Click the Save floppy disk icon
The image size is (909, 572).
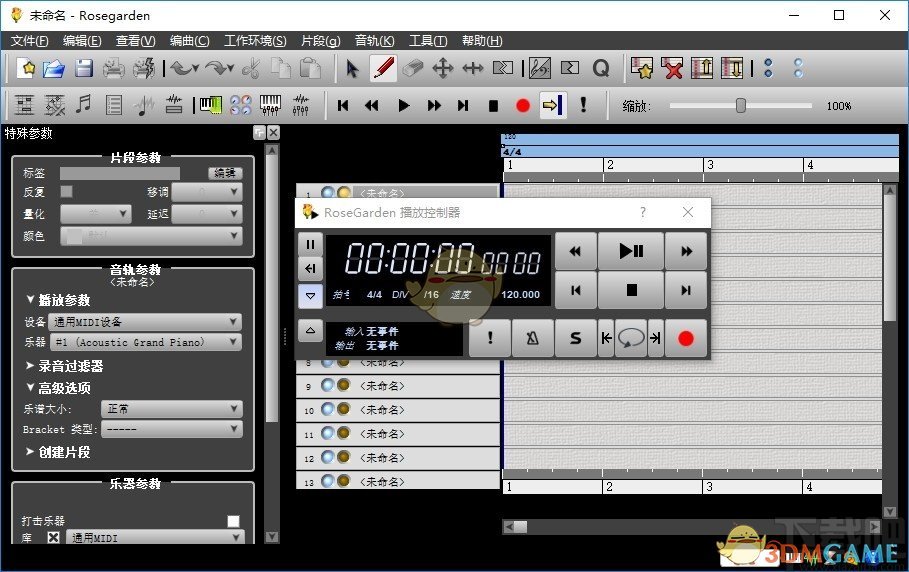point(84,68)
